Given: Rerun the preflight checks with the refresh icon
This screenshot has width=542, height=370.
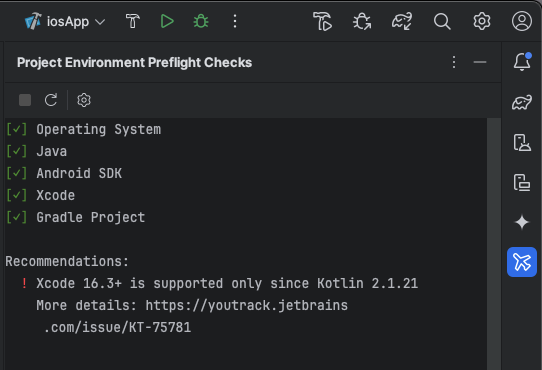Looking at the screenshot, I should [x=51, y=100].
